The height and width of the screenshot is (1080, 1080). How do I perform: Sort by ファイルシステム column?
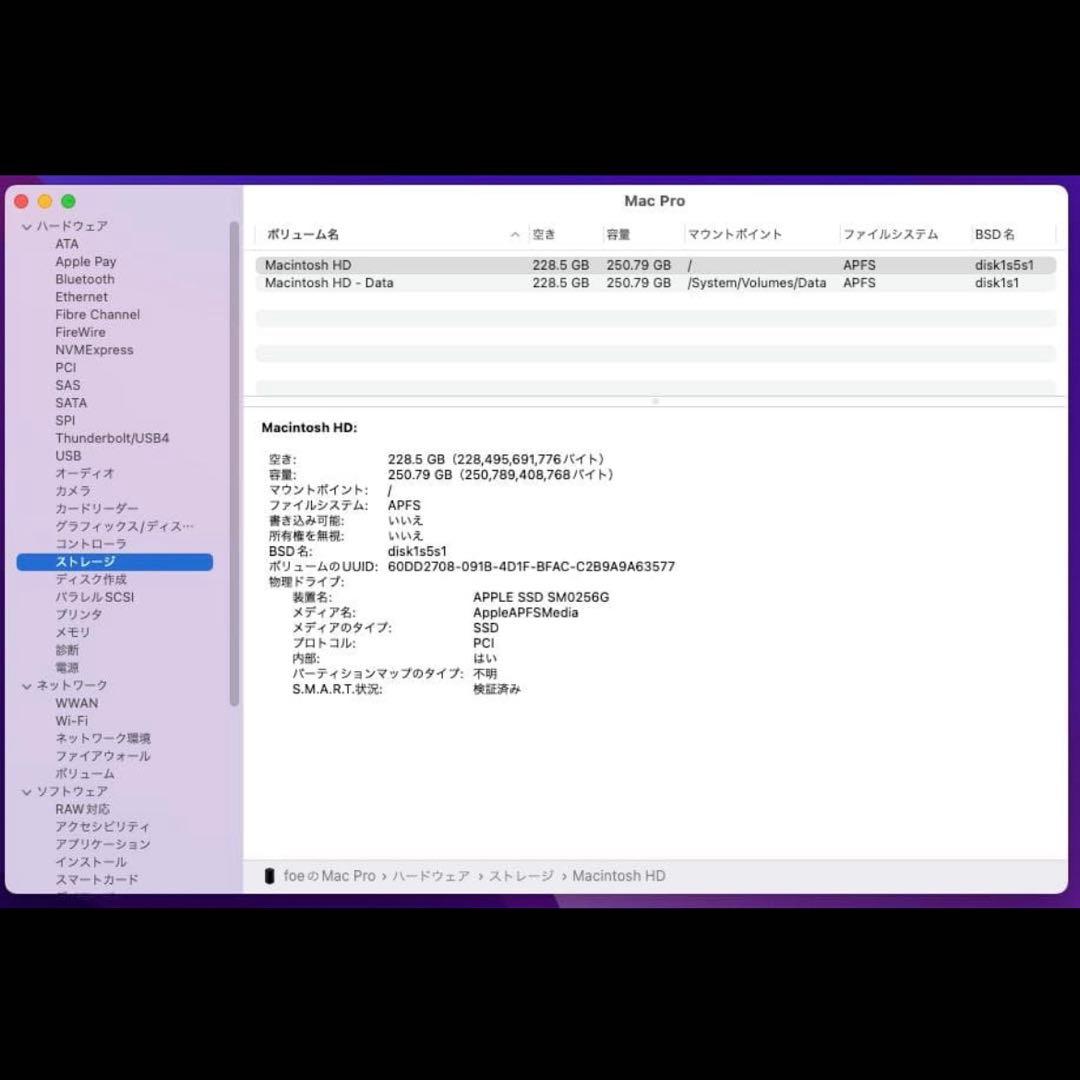(891, 235)
